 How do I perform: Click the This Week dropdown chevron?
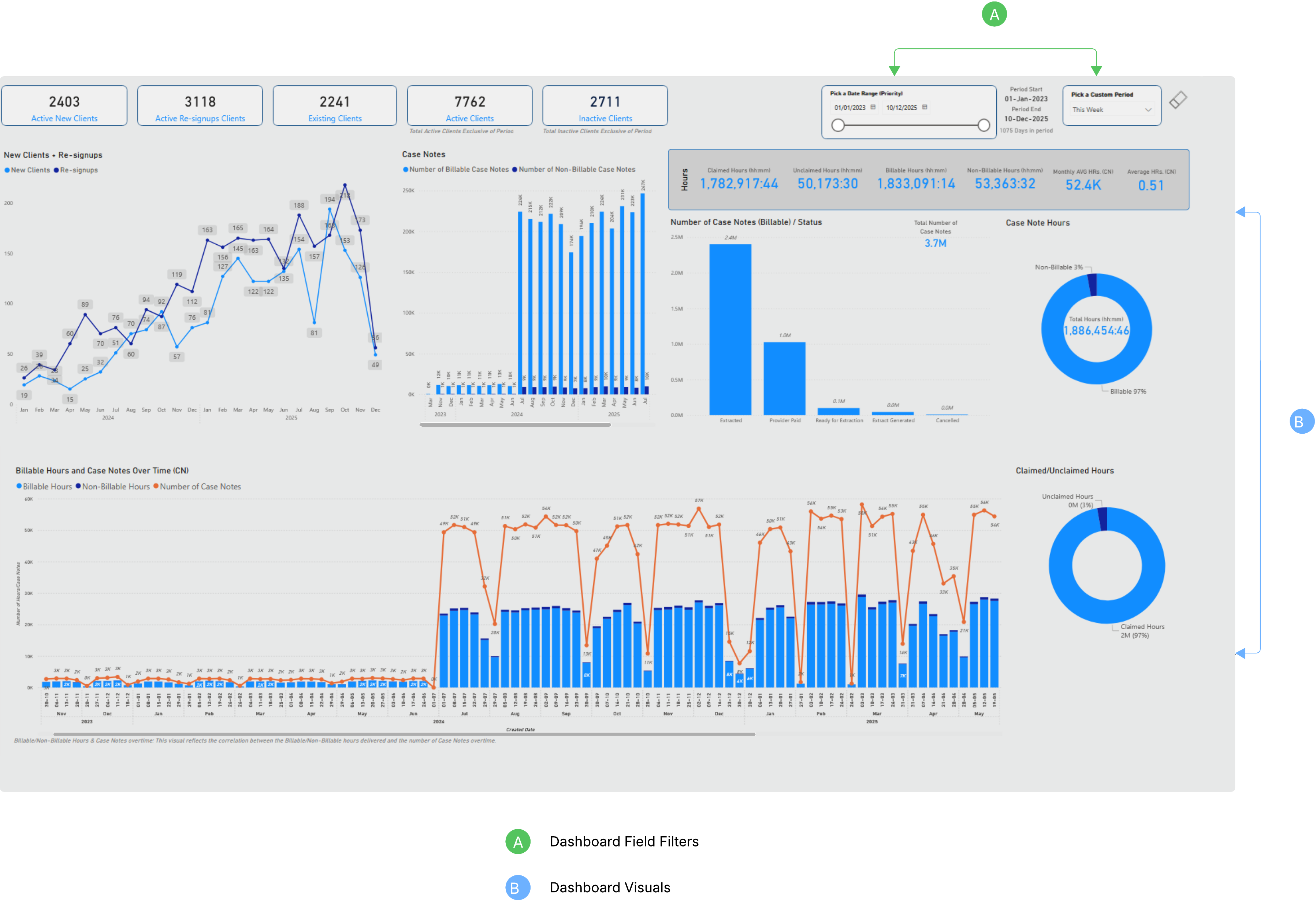pyautogui.click(x=1148, y=109)
